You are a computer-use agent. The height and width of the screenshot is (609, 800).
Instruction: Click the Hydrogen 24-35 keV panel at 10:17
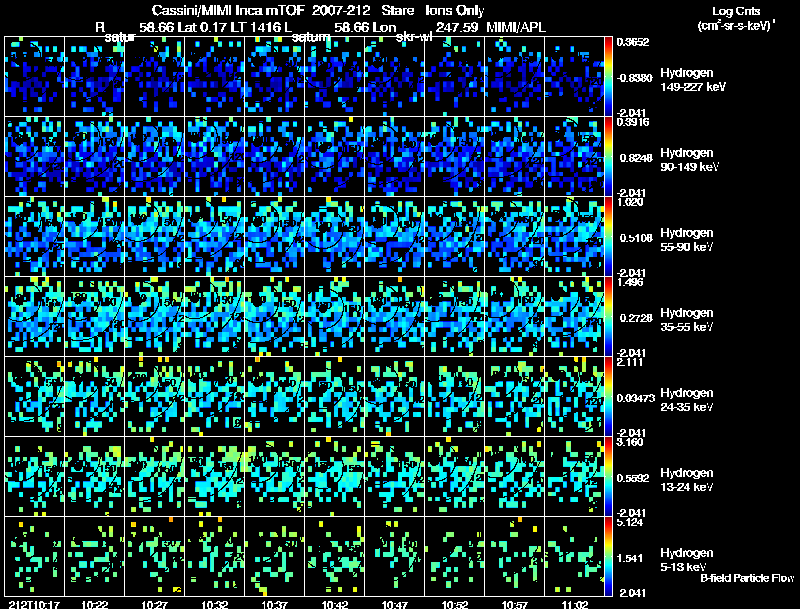point(35,397)
